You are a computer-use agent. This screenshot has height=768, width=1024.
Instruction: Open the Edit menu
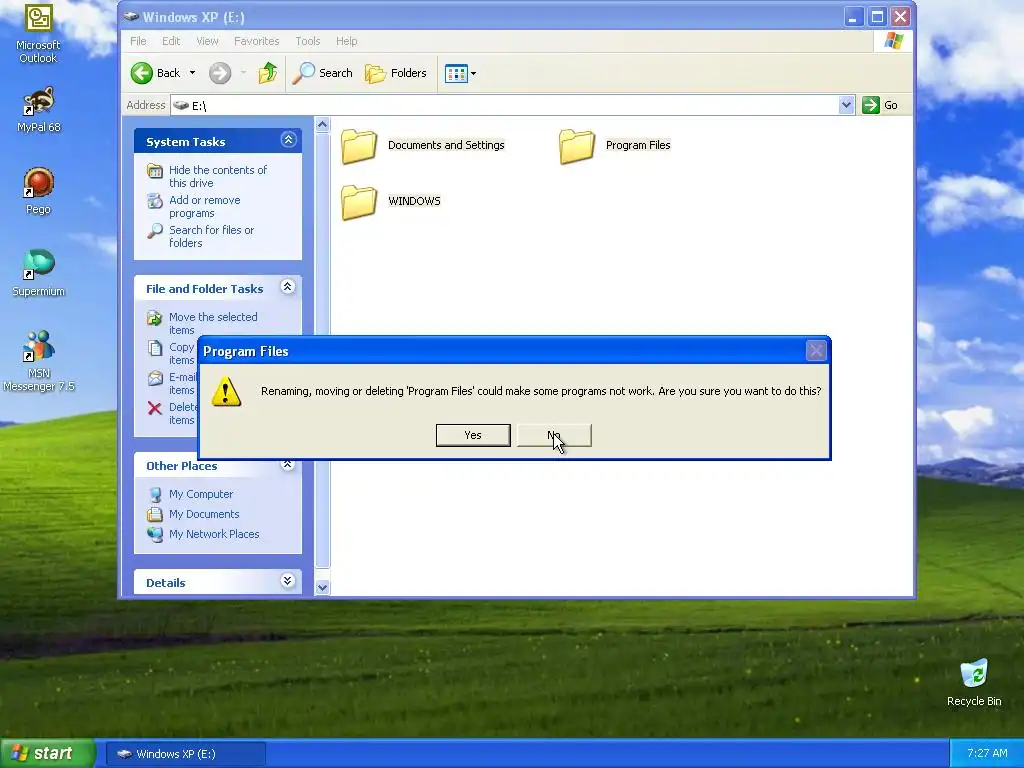click(x=171, y=41)
